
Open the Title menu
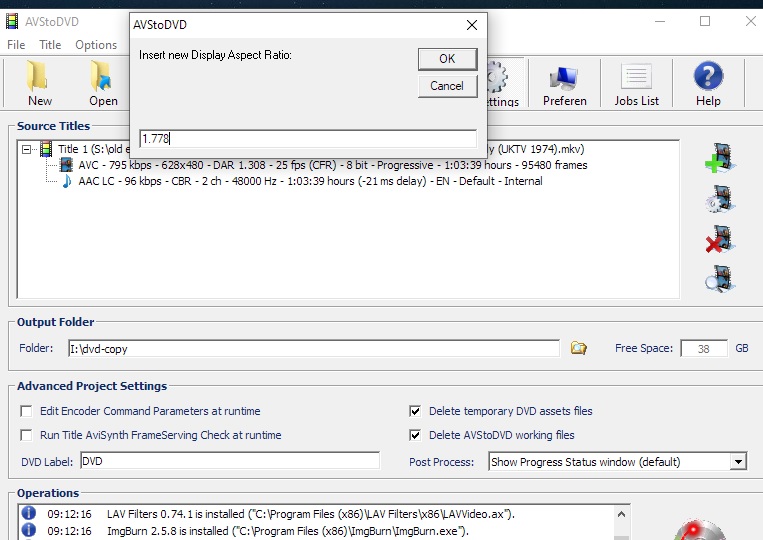[x=50, y=45]
